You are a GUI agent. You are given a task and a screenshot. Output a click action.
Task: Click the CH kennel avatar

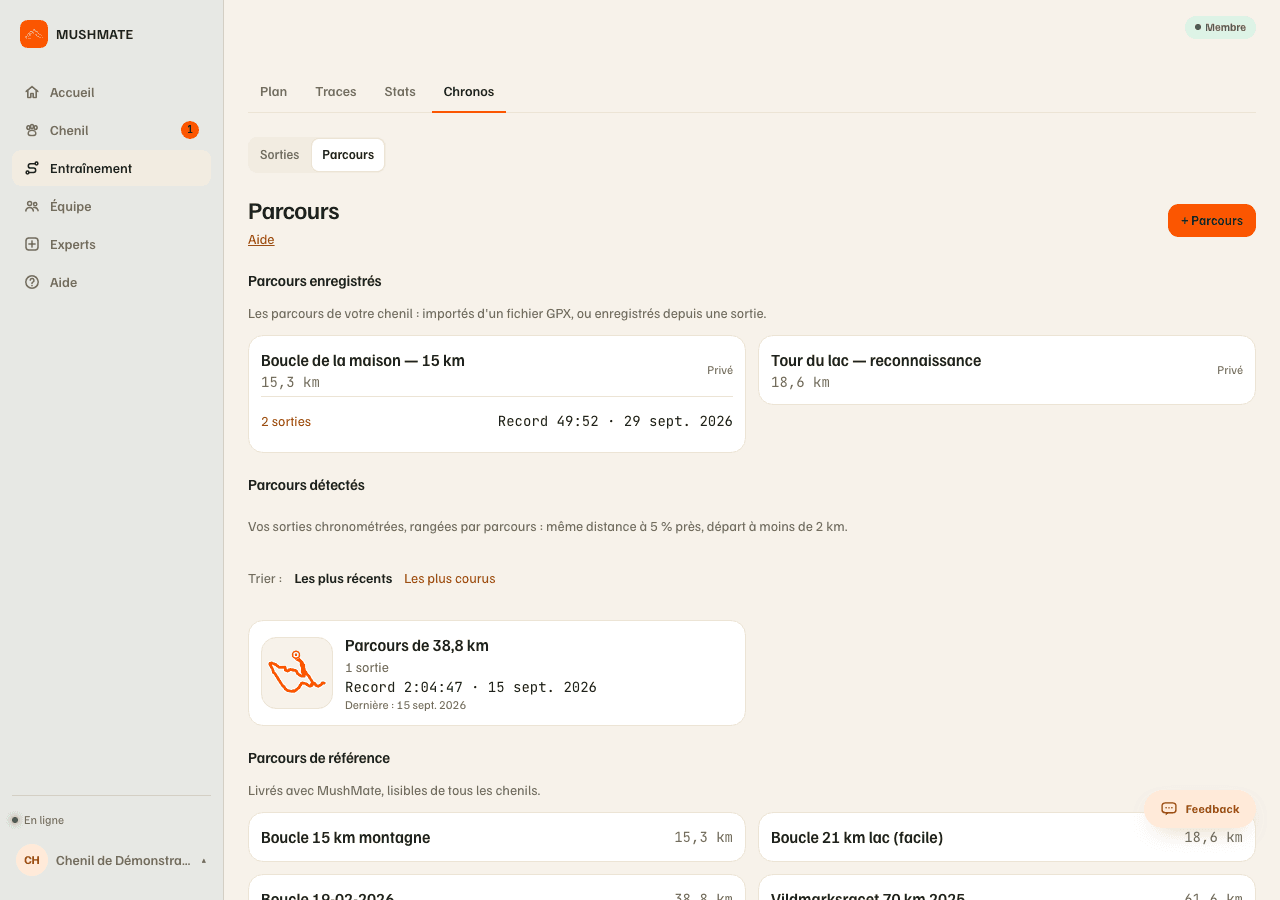click(x=32, y=860)
